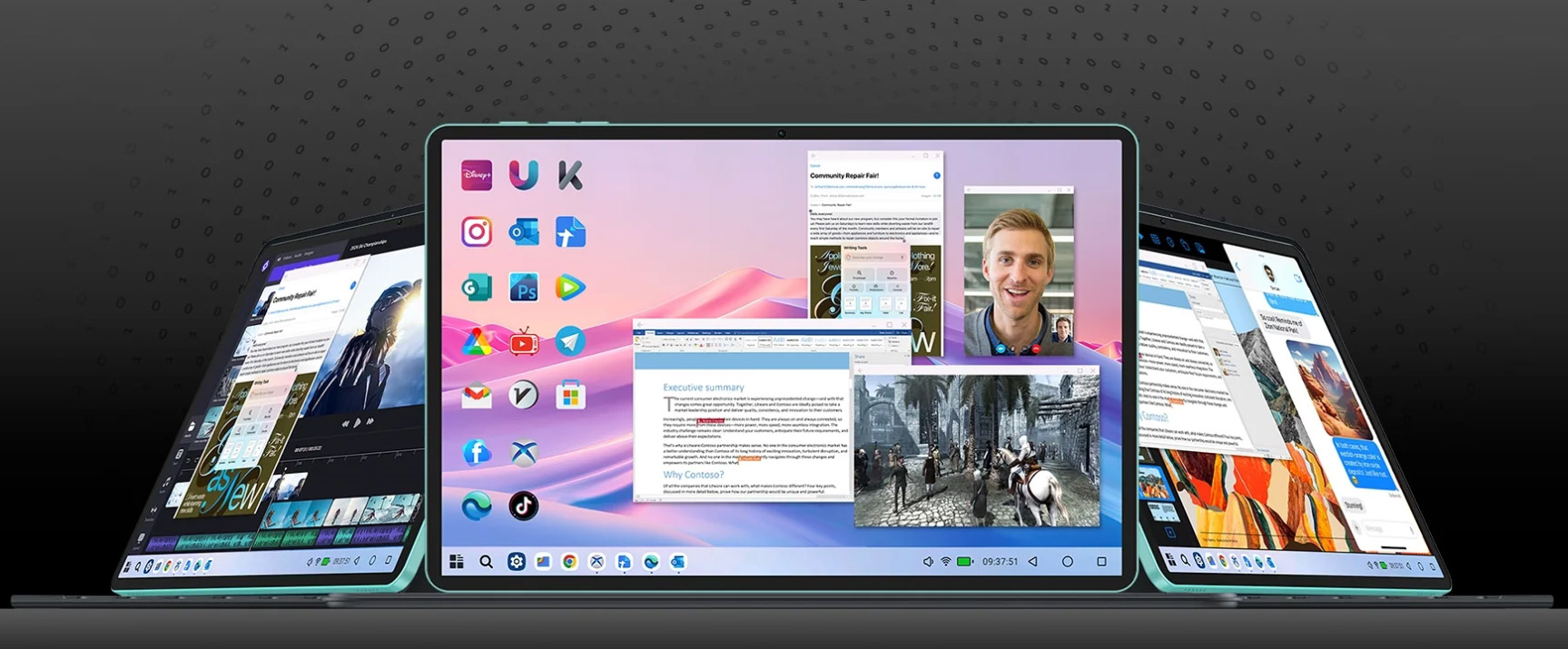Switch to Outlook in the taskbar

[677, 562]
